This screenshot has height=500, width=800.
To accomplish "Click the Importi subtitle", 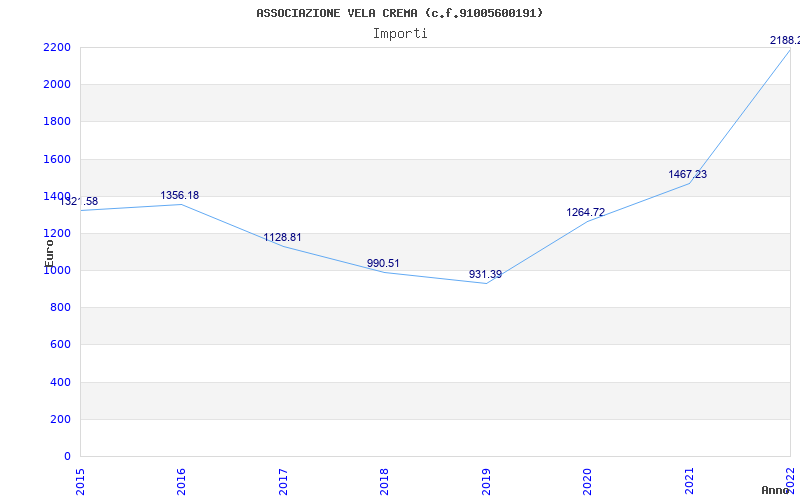I will (x=400, y=34).
